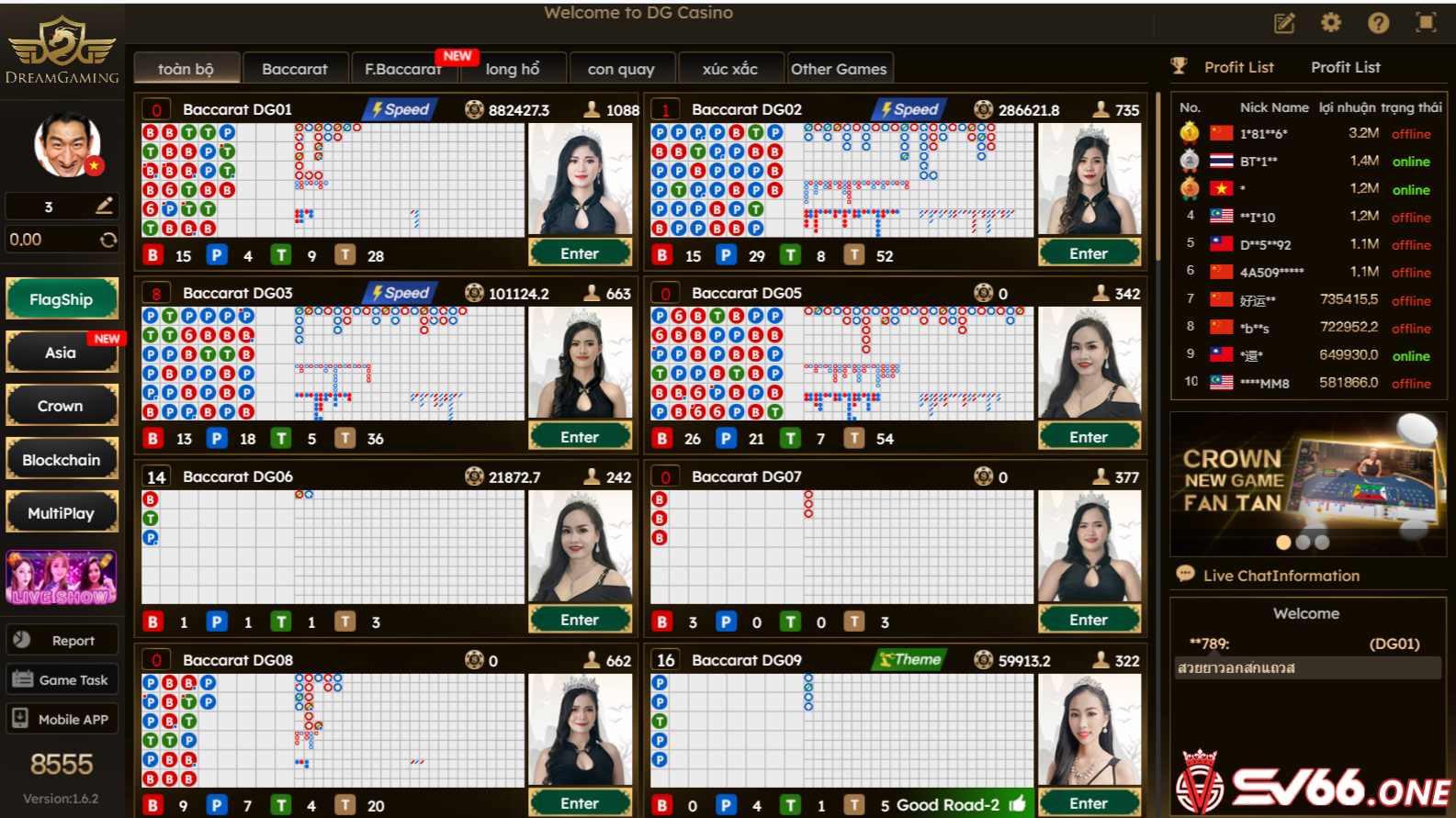Viewport: 1456px width, 818px height.
Task: Select rank 10 player ****MM8
Action: [x=1310, y=383]
